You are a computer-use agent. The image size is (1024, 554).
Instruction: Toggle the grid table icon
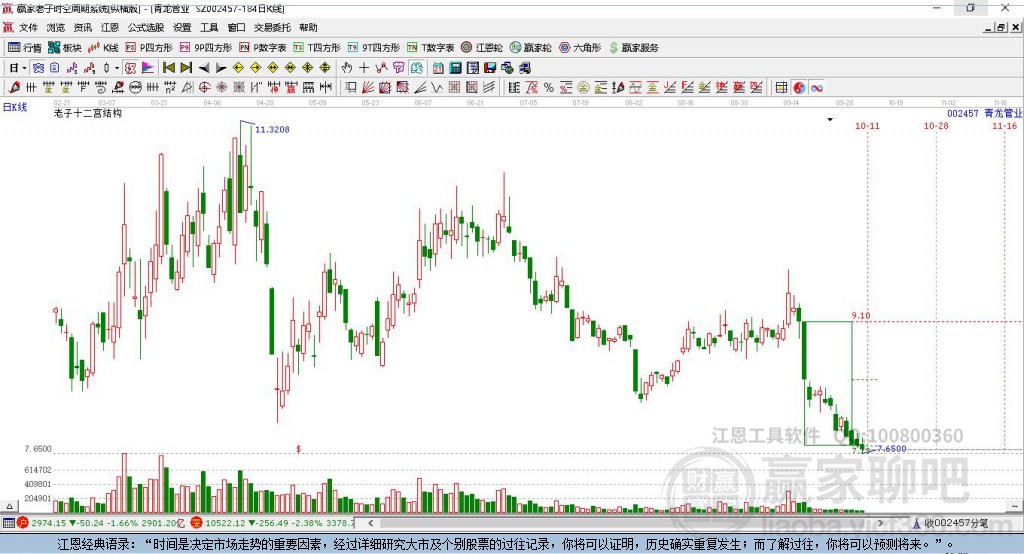point(781,88)
